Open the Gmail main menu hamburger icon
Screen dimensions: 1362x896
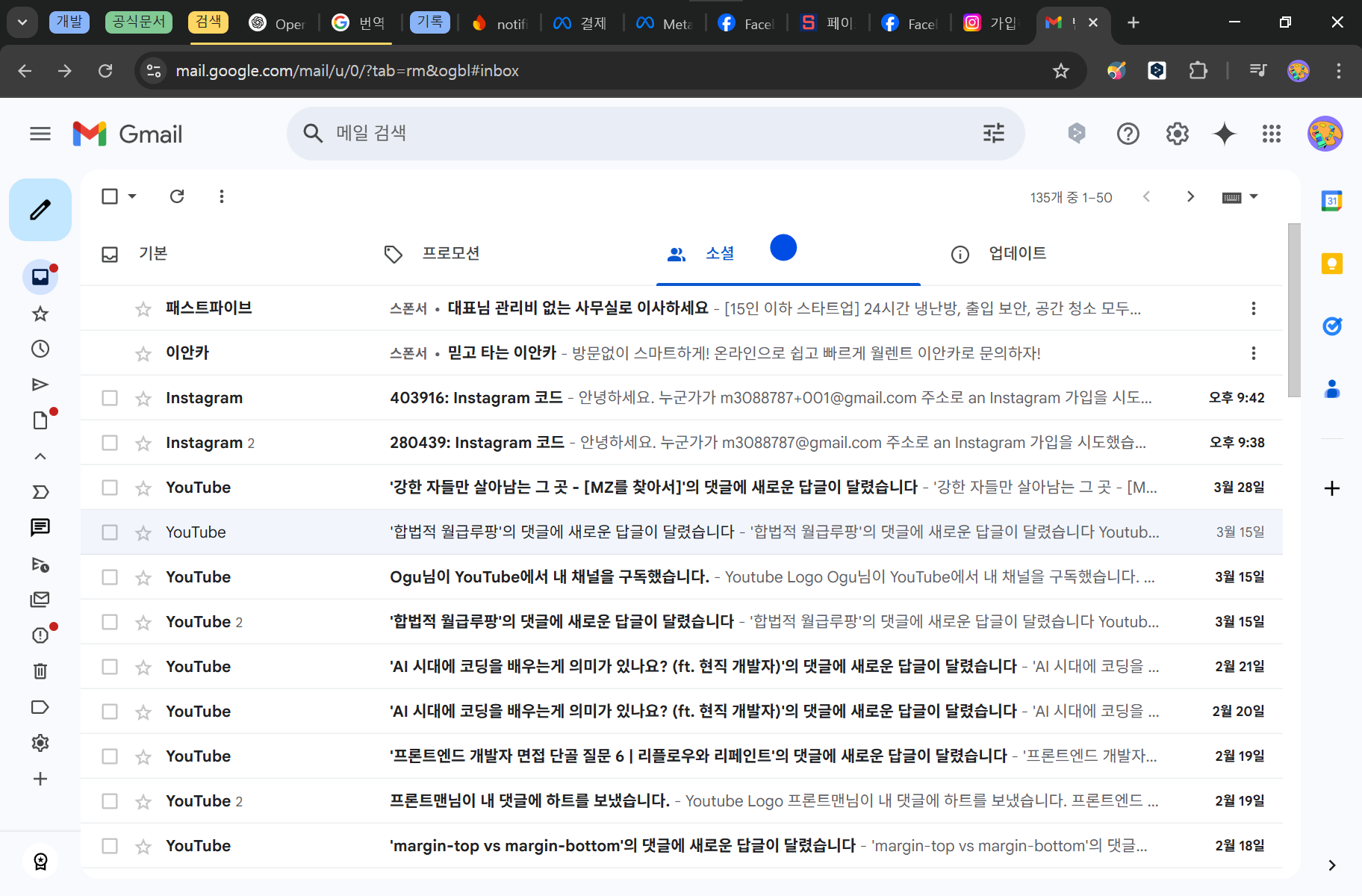(x=40, y=134)
